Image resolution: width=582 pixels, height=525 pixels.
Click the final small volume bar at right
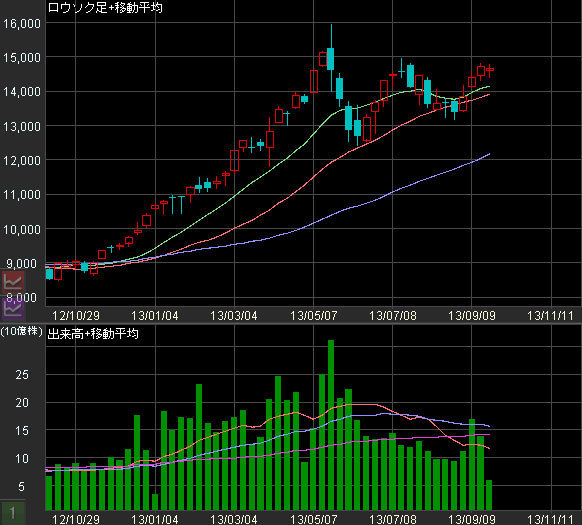click(489, 495)
